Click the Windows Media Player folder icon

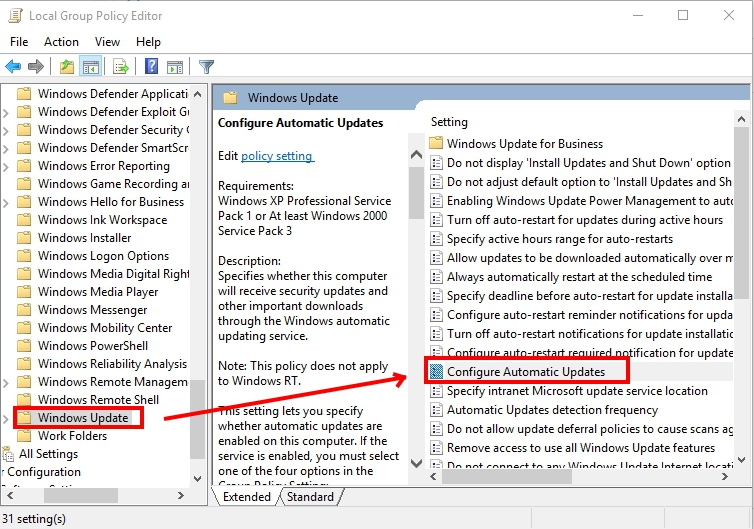[24, 291]
